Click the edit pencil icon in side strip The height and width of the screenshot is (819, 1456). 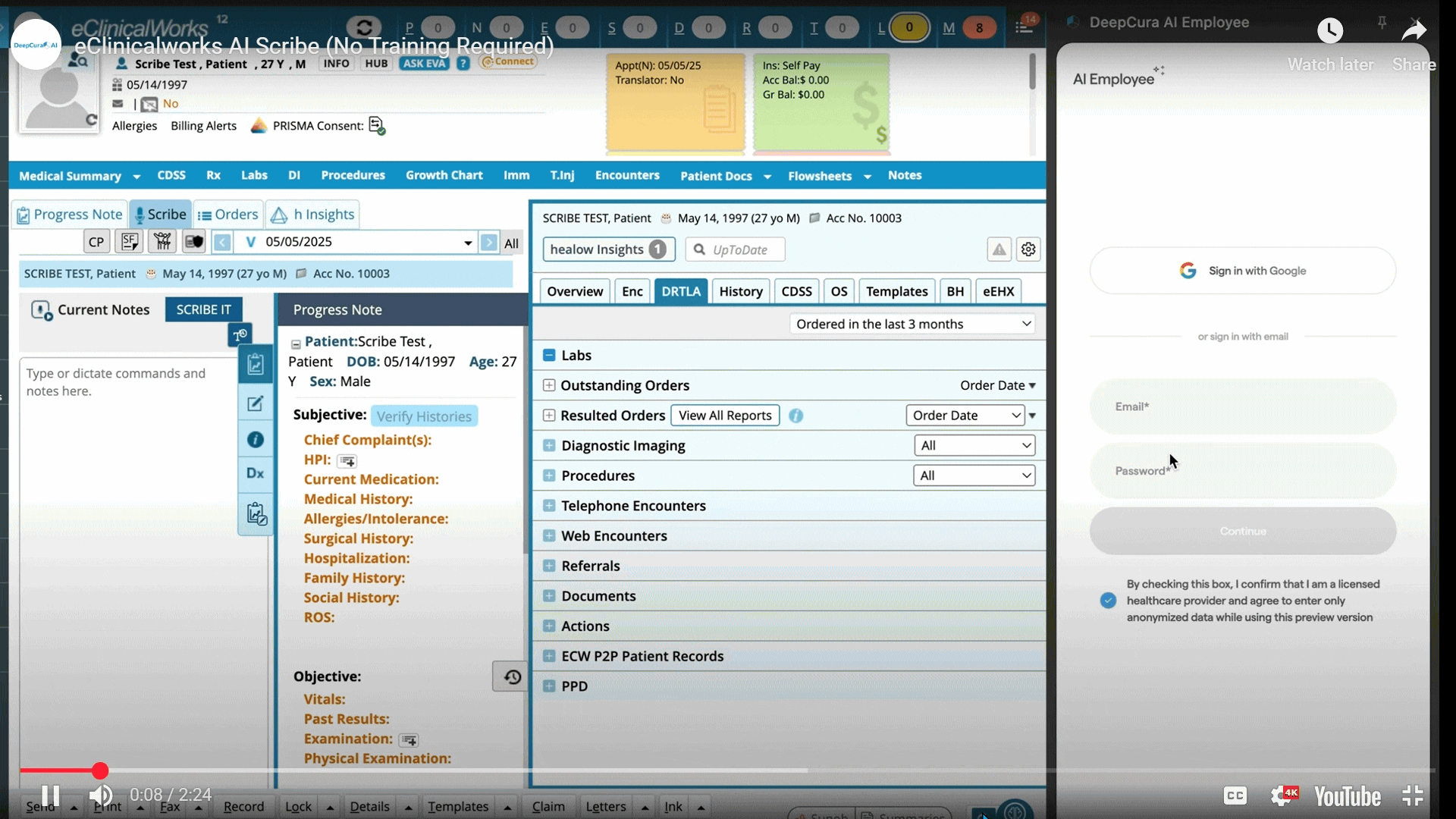coord(256,403)
